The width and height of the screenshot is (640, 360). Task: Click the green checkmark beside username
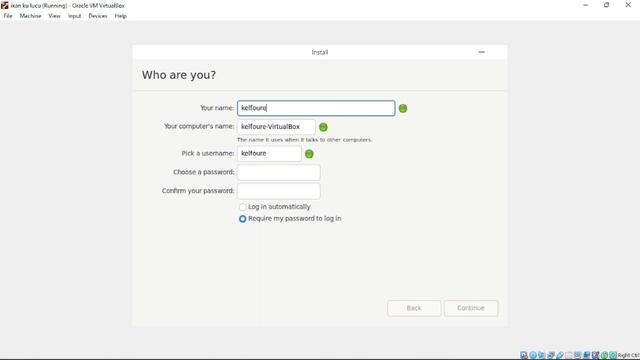pos(309,154)
